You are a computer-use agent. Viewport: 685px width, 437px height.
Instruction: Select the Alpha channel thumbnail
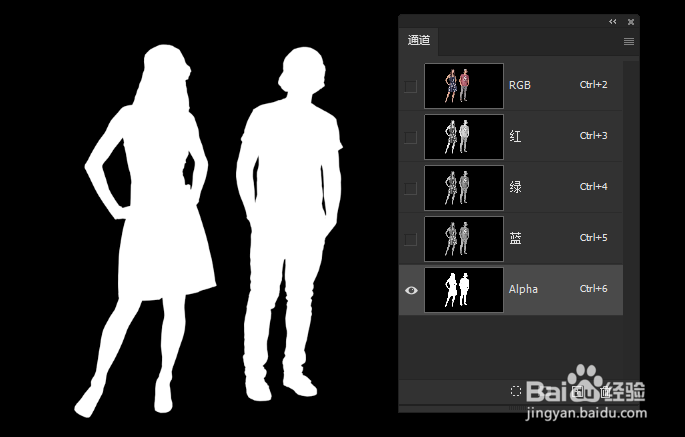[464, 290]
